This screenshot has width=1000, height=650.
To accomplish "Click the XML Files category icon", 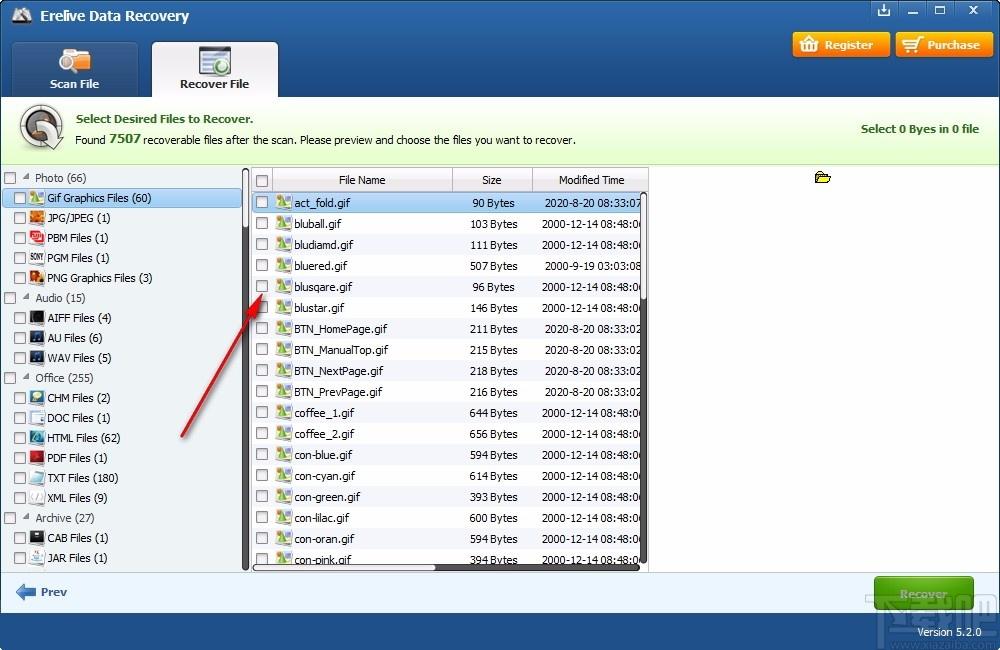I will (37, 498).
